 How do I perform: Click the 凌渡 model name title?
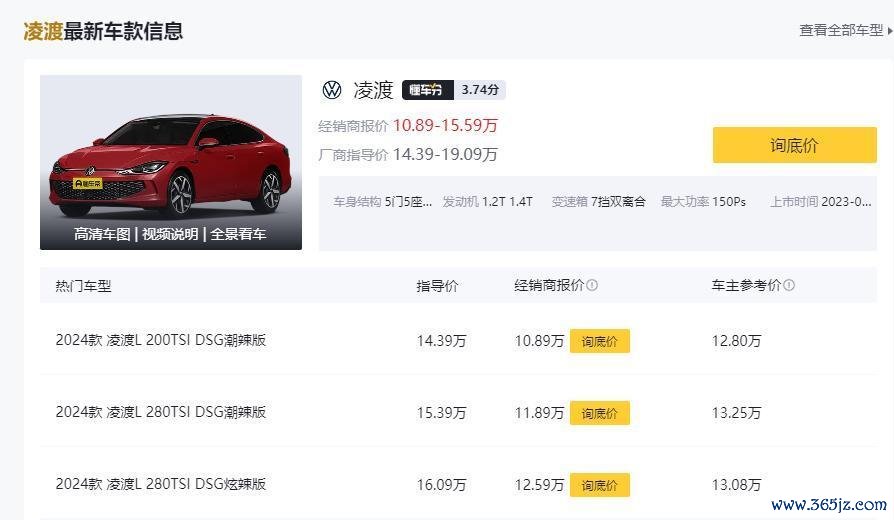click(373, 90)
